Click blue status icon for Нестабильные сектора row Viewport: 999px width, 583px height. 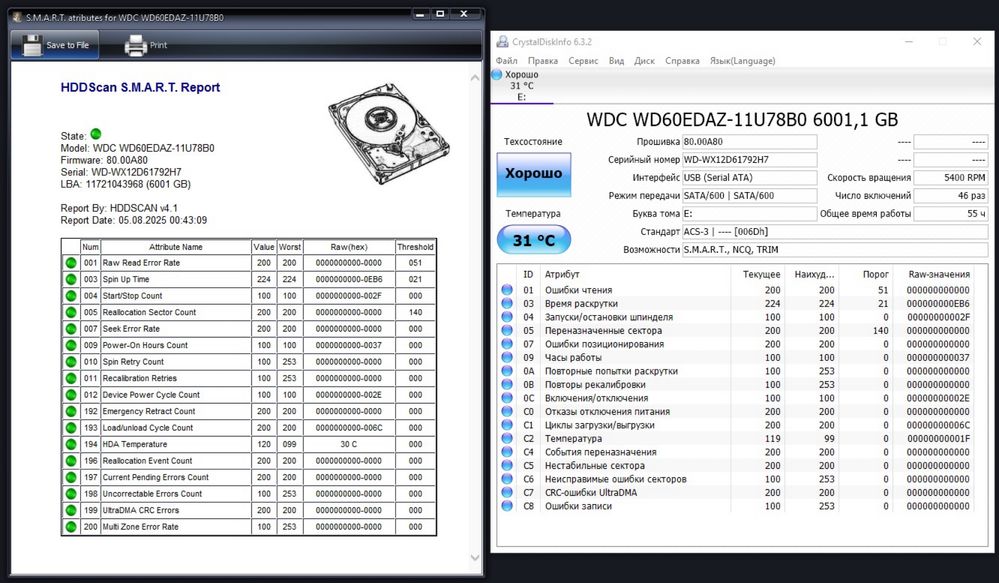[507, 465]
